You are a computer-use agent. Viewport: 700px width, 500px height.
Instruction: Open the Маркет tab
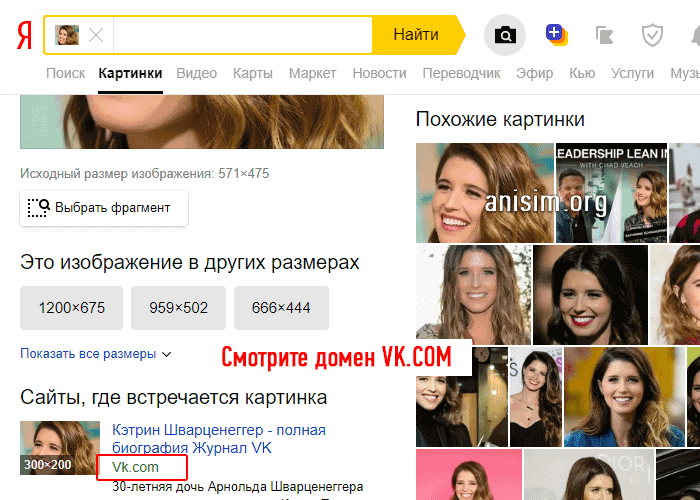point(312,73)
